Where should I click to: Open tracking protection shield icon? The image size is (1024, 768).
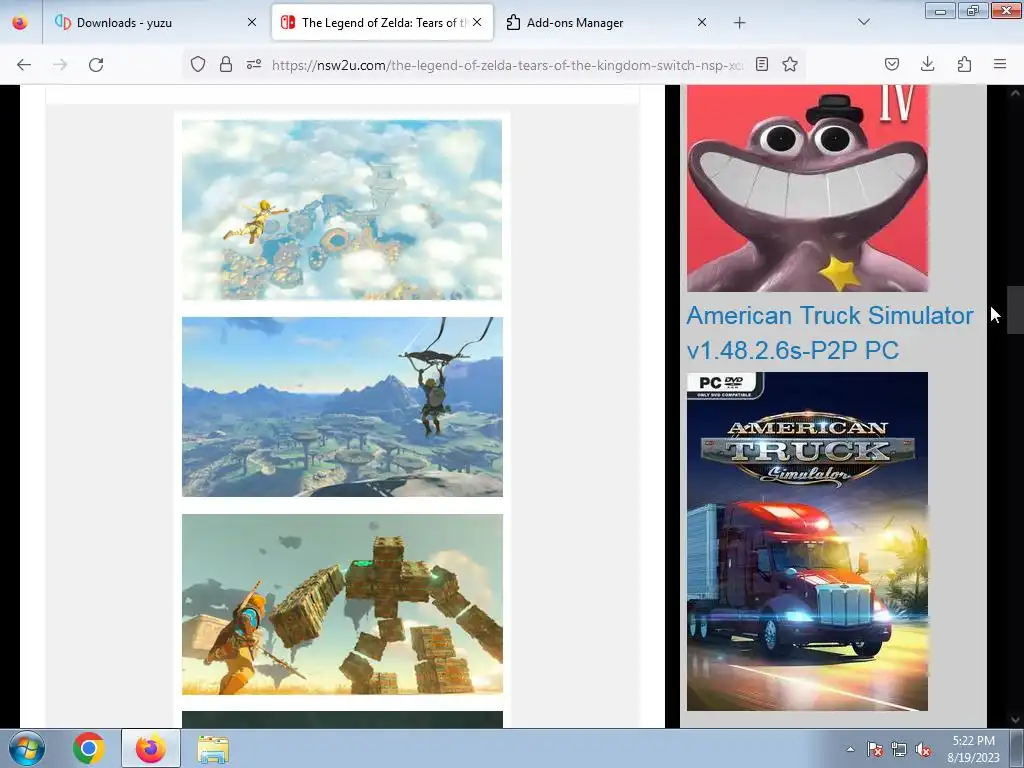point(198,64)
